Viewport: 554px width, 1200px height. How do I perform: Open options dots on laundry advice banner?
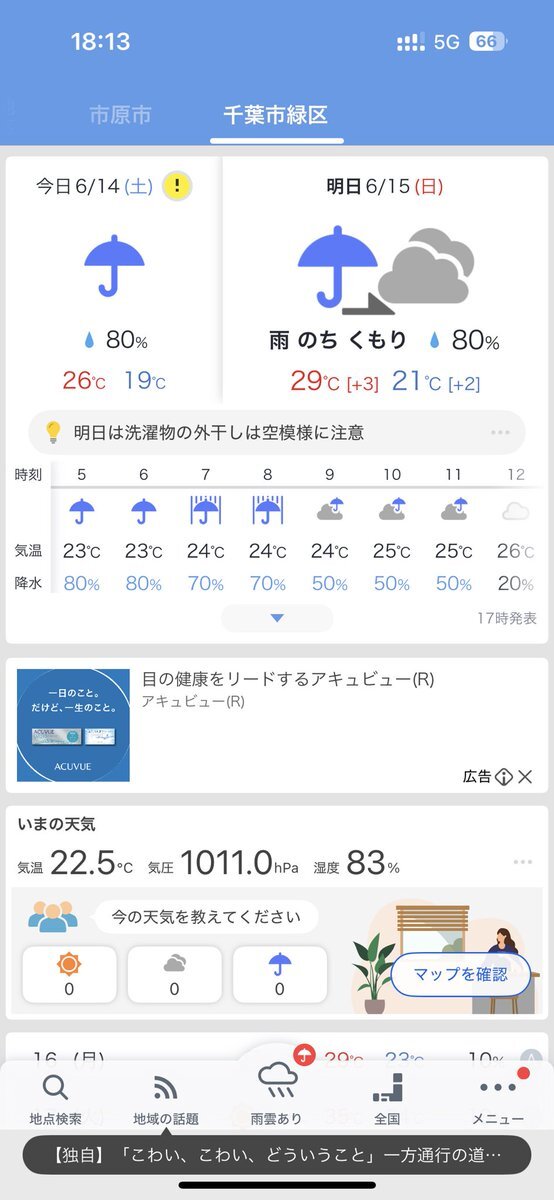[501, 433]
